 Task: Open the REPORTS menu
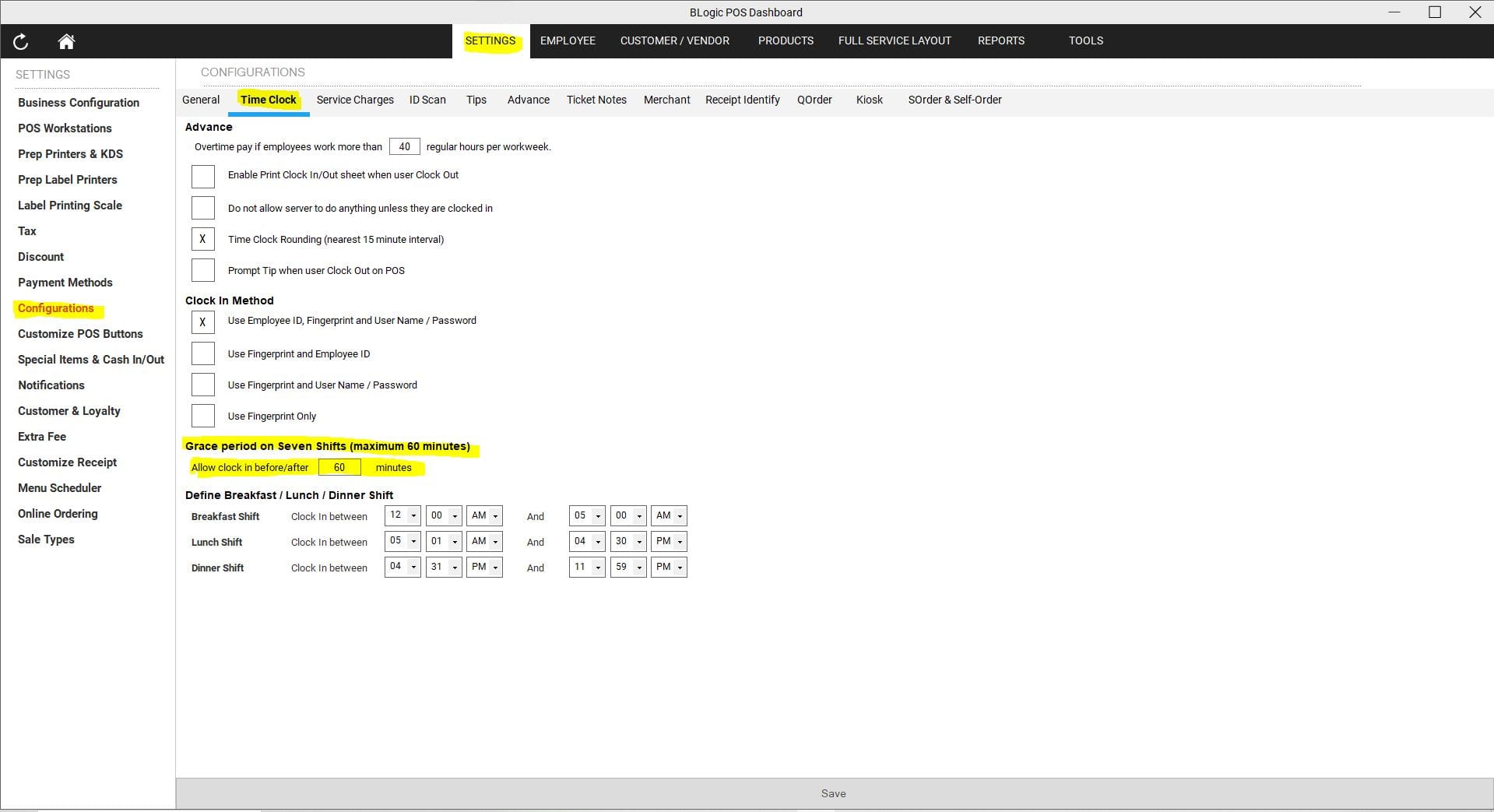pos(1000,40)
